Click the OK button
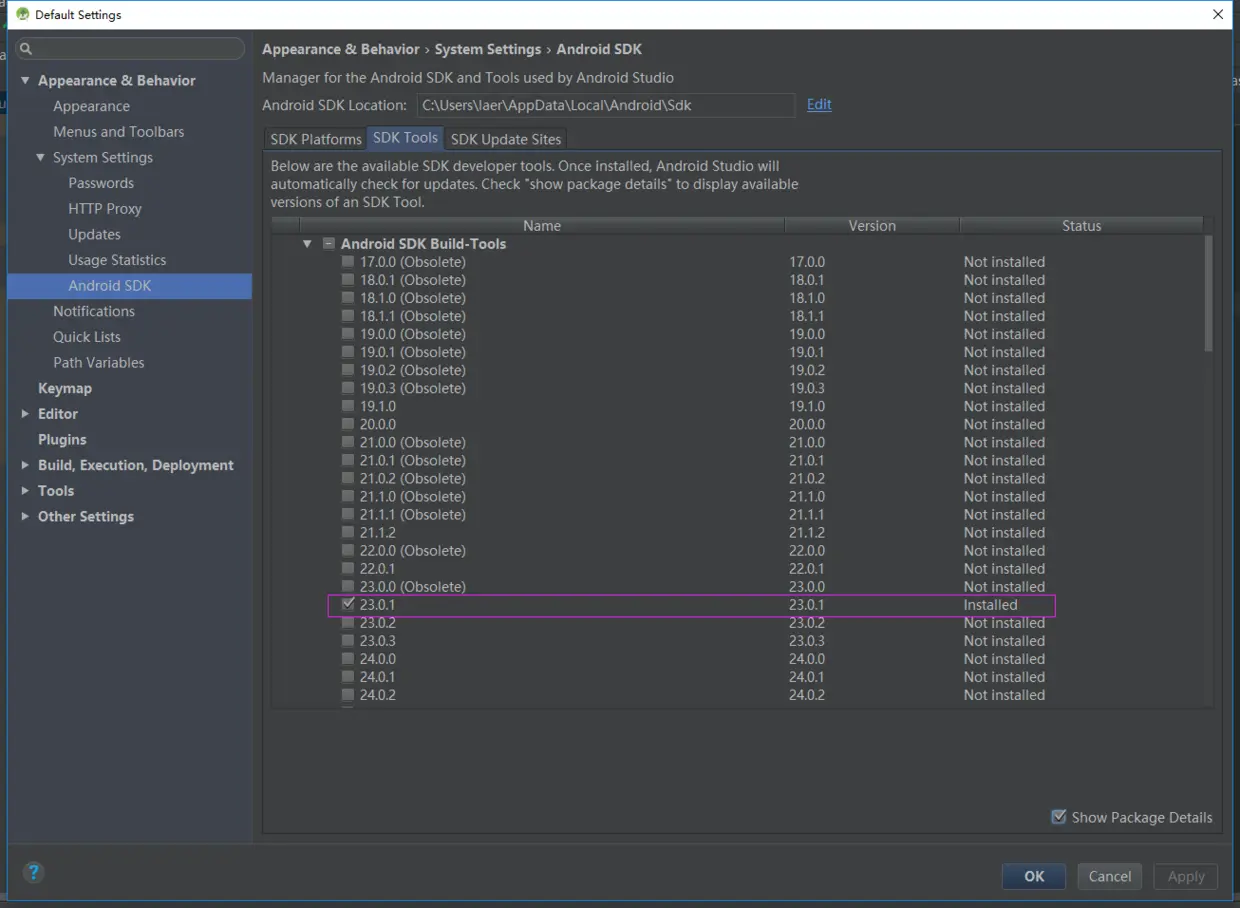This screenshot has height=908, width=1240. [1034, 876]
